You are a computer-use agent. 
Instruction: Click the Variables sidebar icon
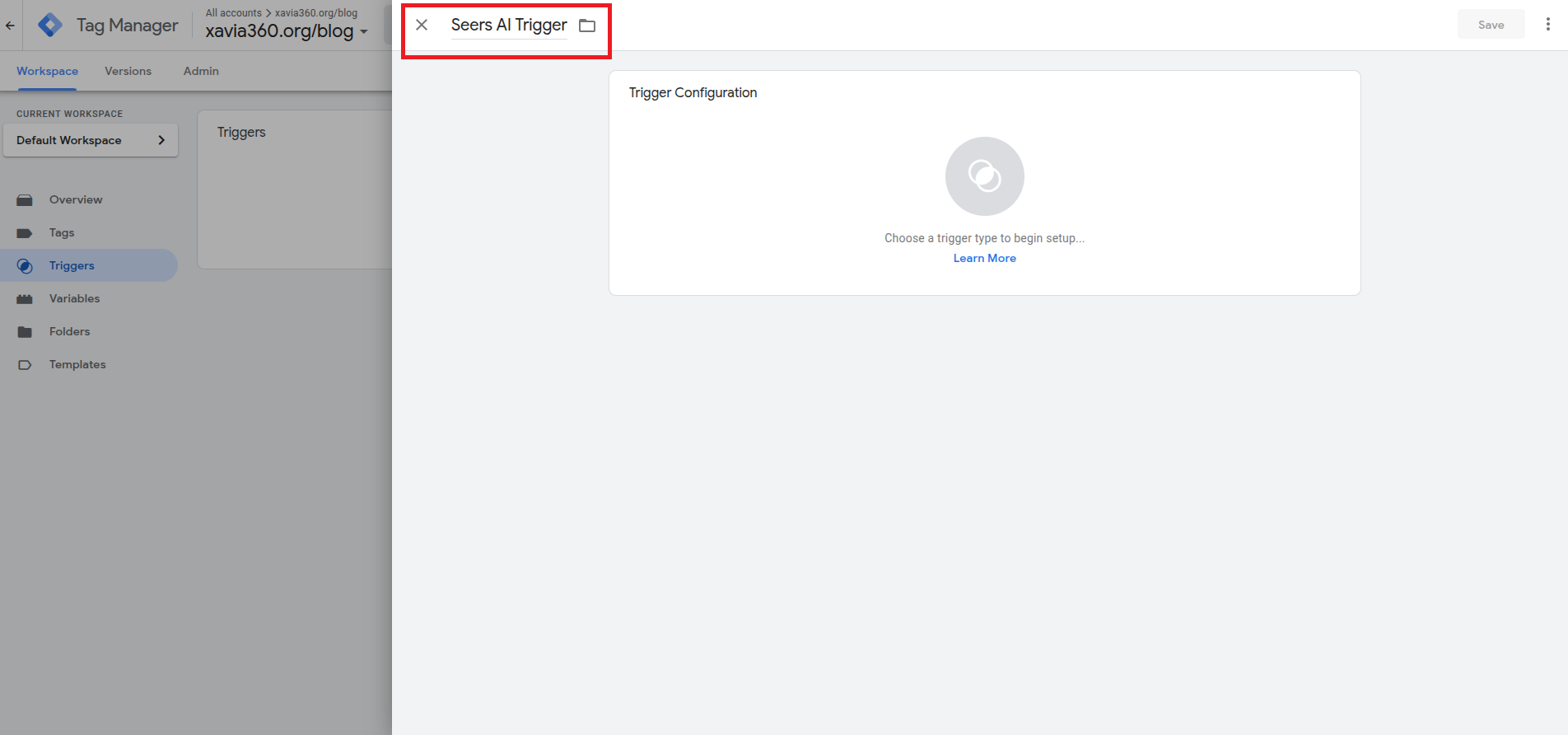[x=25, y=299]
